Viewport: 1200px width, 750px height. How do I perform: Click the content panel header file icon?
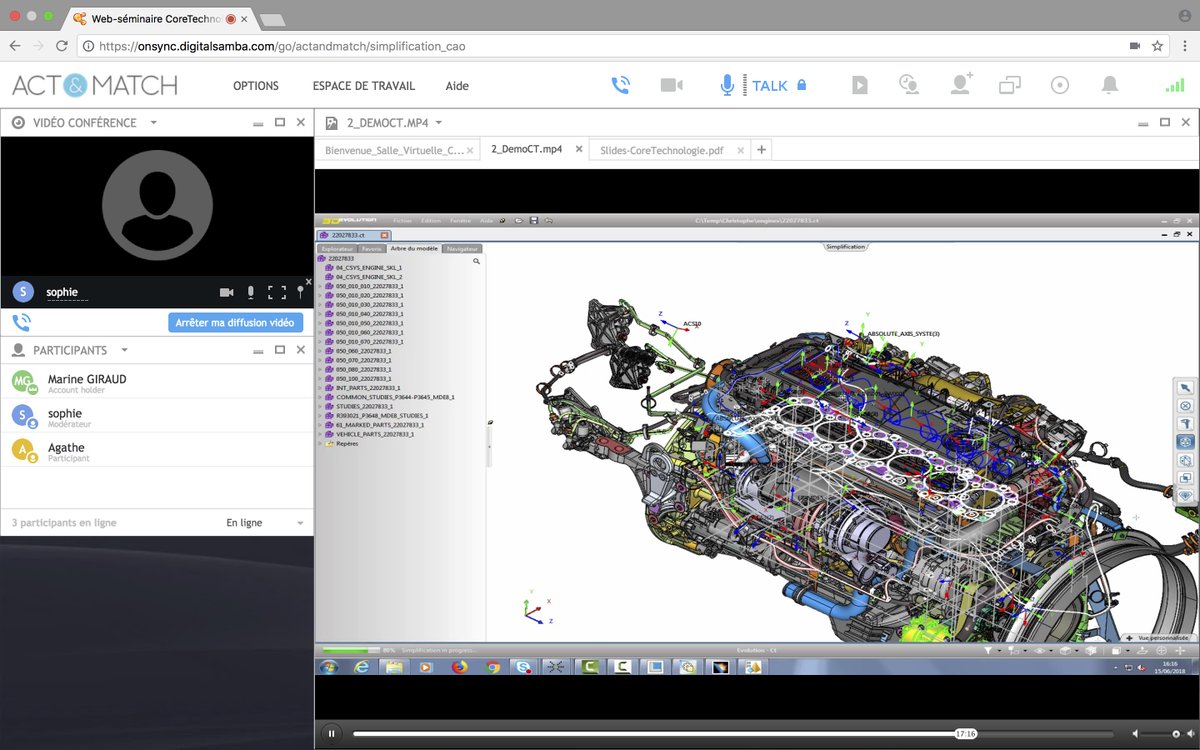coord(331,122)
